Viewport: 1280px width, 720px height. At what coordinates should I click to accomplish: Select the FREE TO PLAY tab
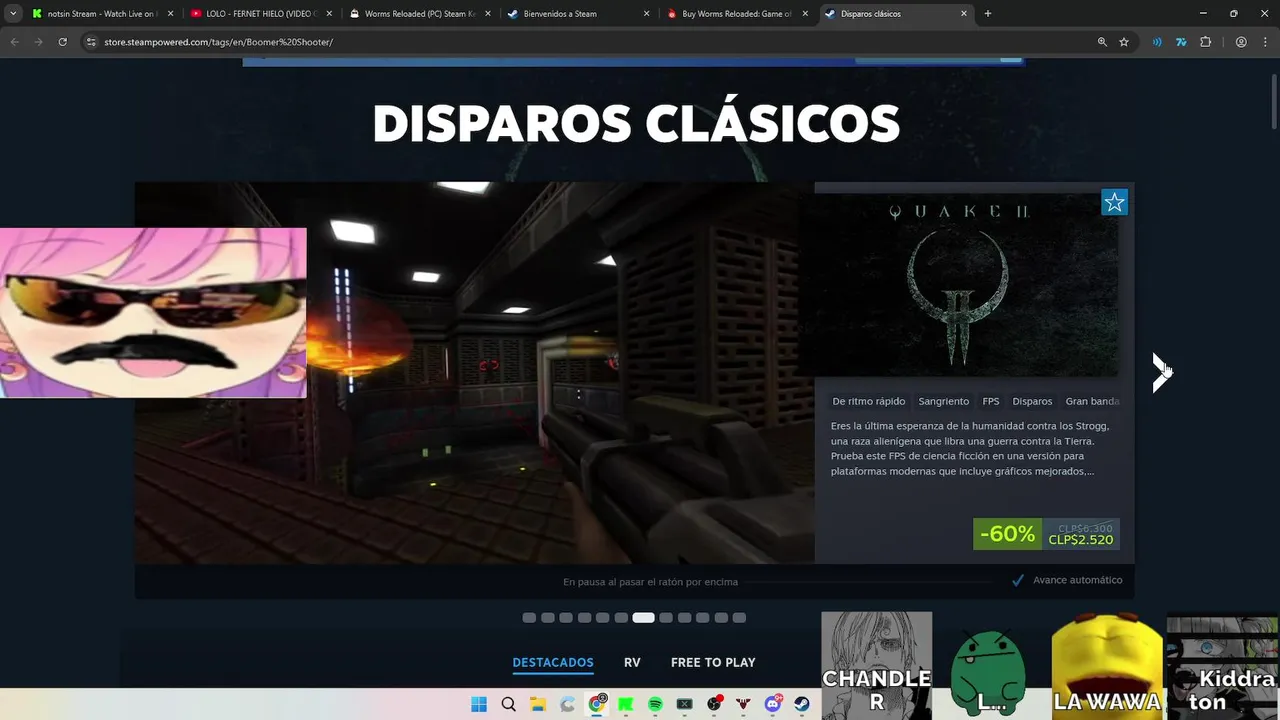pyautogui.click(x=713, y=662)
